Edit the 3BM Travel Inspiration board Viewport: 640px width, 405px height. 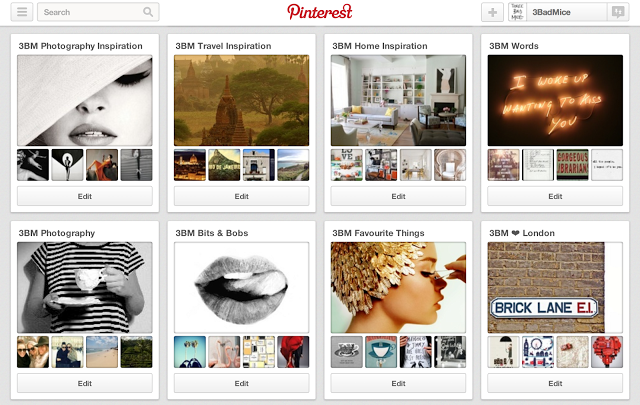tap(242, 196)
